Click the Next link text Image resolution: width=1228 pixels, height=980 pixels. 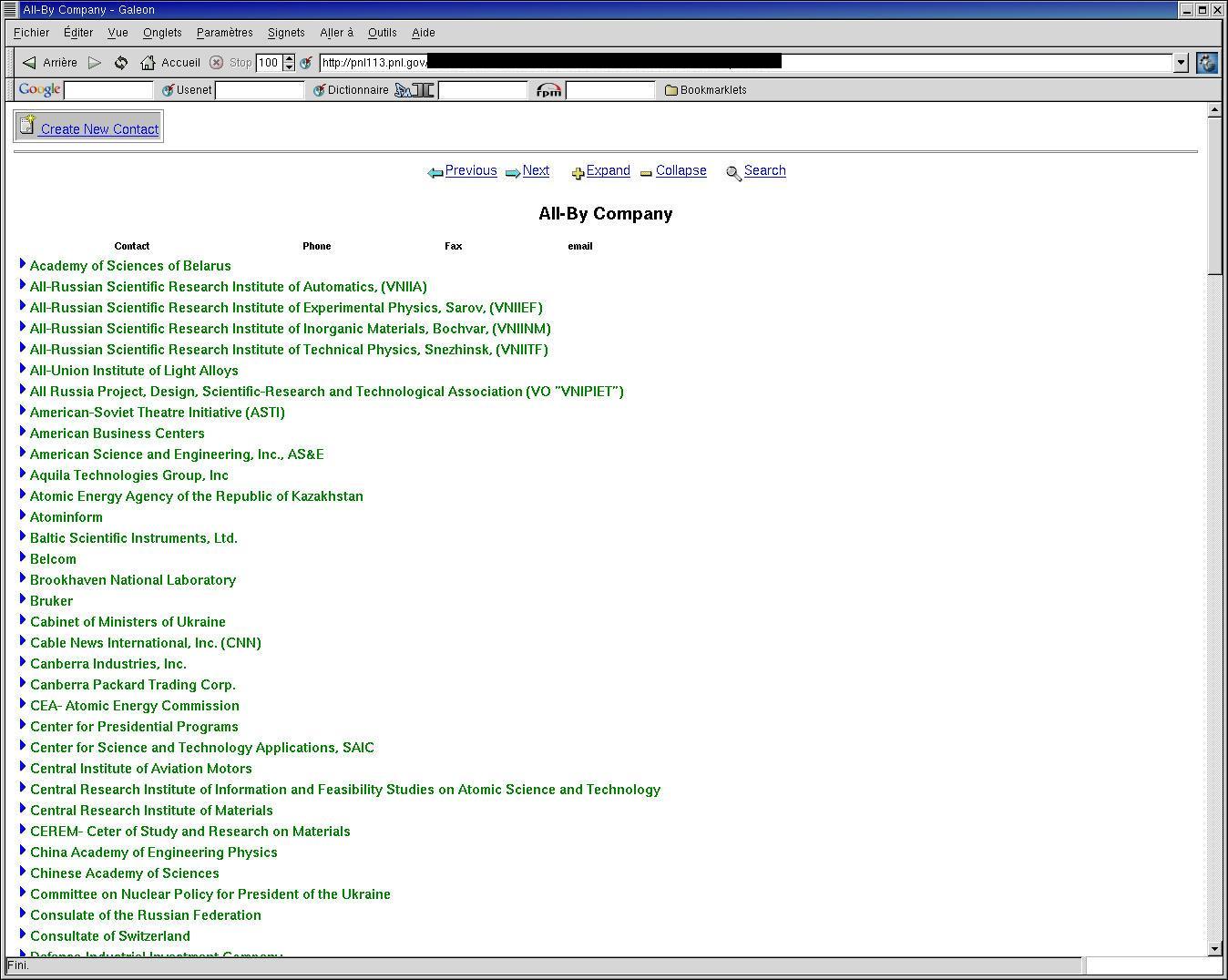click(x=536, y=170)
